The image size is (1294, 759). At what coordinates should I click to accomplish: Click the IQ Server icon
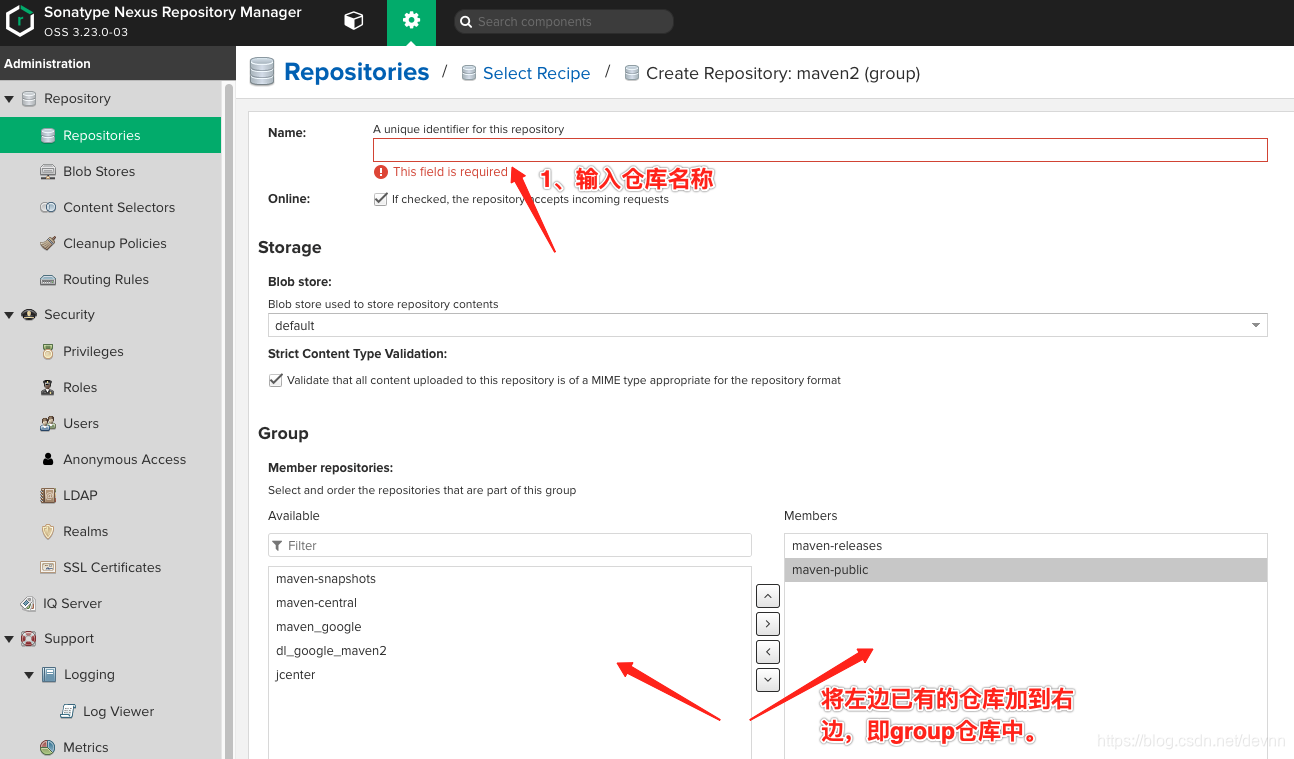tap(29, 604)
